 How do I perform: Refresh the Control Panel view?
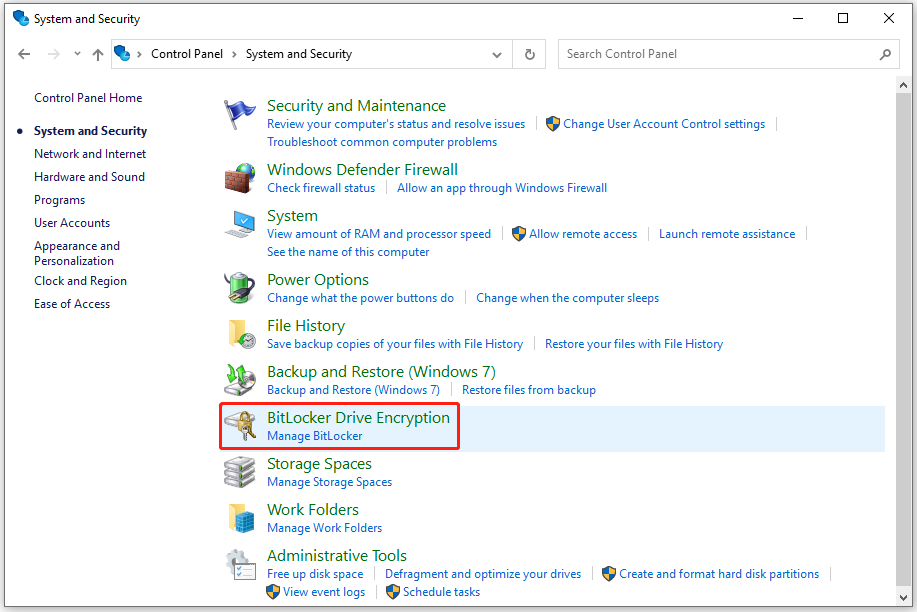tap(529, 54)
